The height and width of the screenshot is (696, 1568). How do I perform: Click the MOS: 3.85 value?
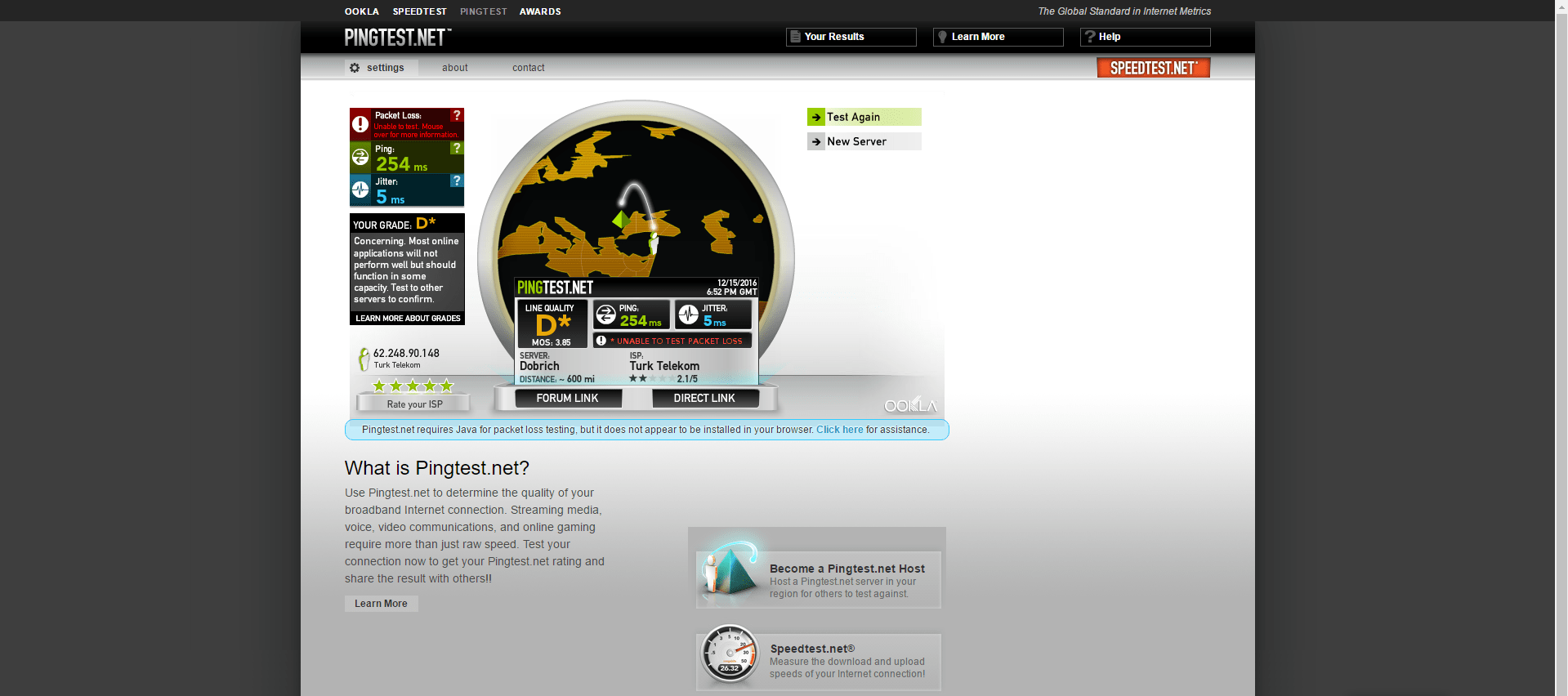(552, 342)
